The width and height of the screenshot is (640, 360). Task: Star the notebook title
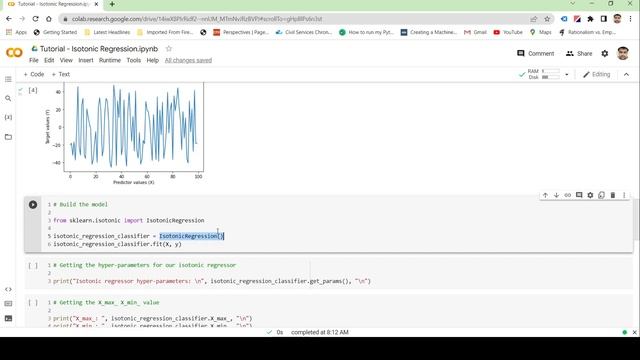(x=169, y=49)
